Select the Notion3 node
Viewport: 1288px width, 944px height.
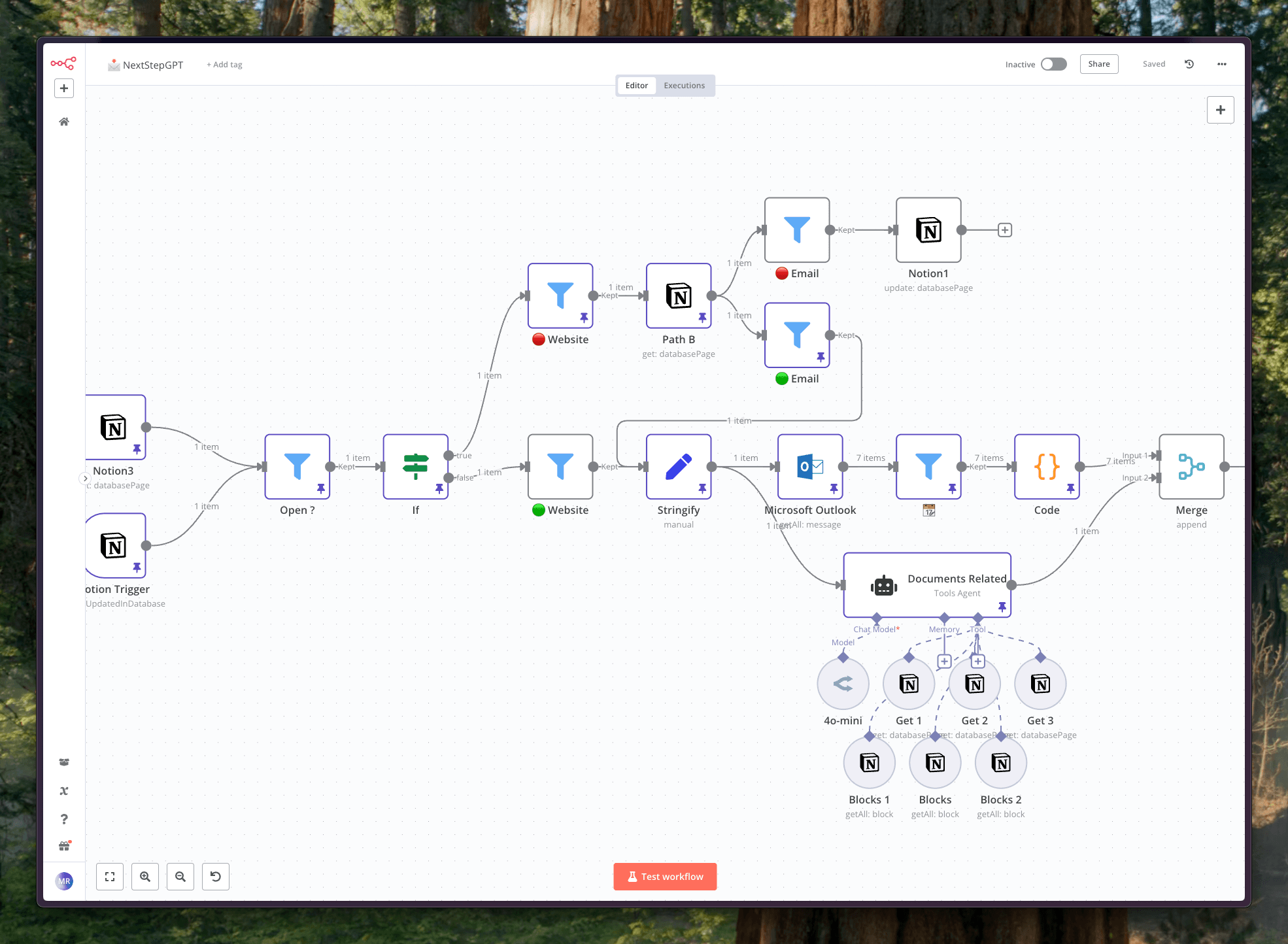click(x=115, y=428)
